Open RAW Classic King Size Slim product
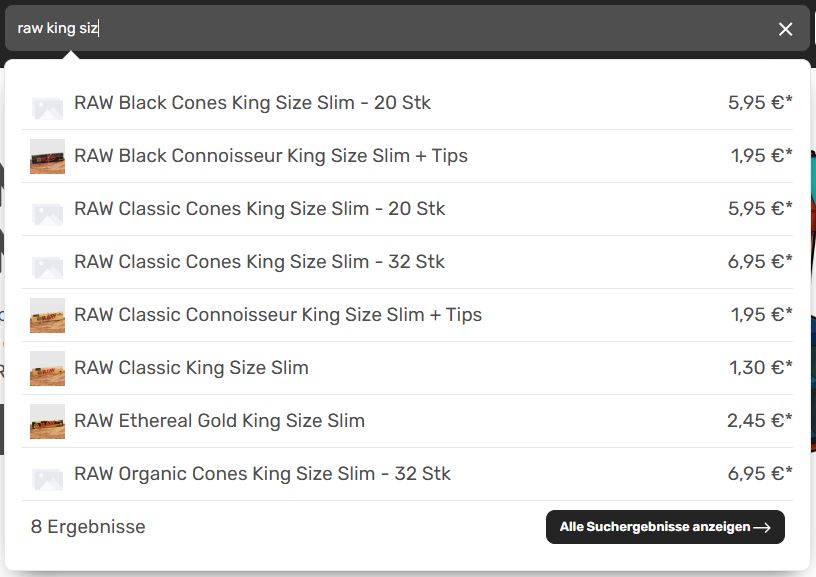The image size is (816, 577). (191, 368)
